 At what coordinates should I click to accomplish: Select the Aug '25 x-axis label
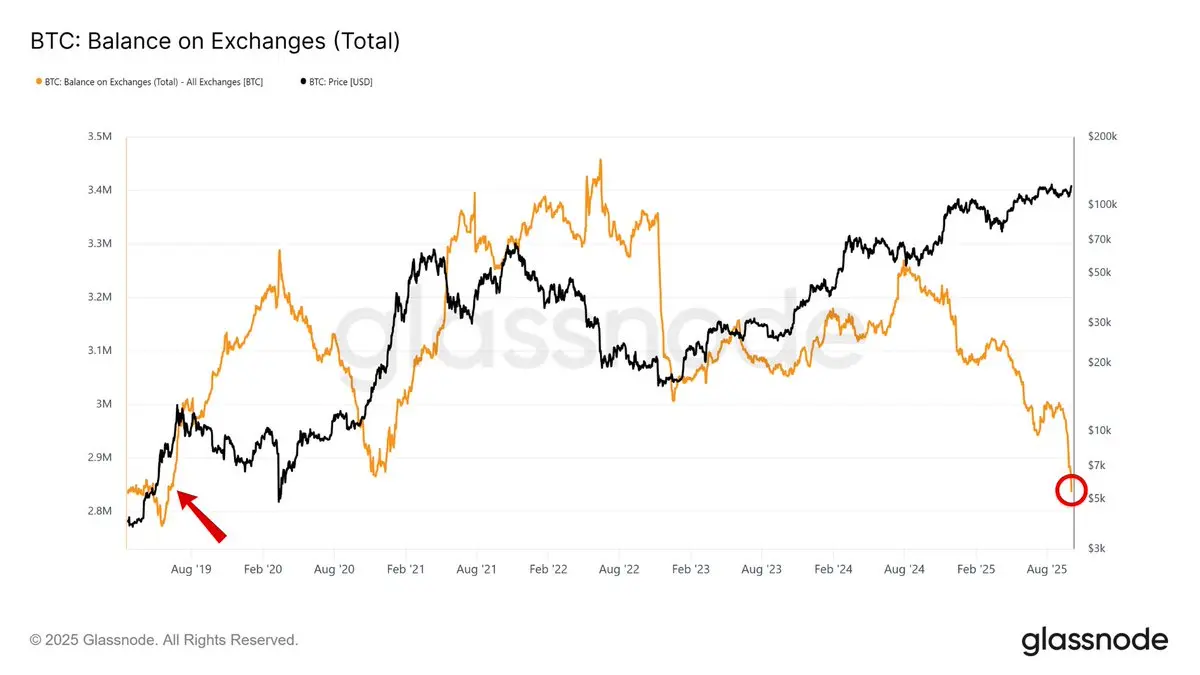tap(1046, 568)
